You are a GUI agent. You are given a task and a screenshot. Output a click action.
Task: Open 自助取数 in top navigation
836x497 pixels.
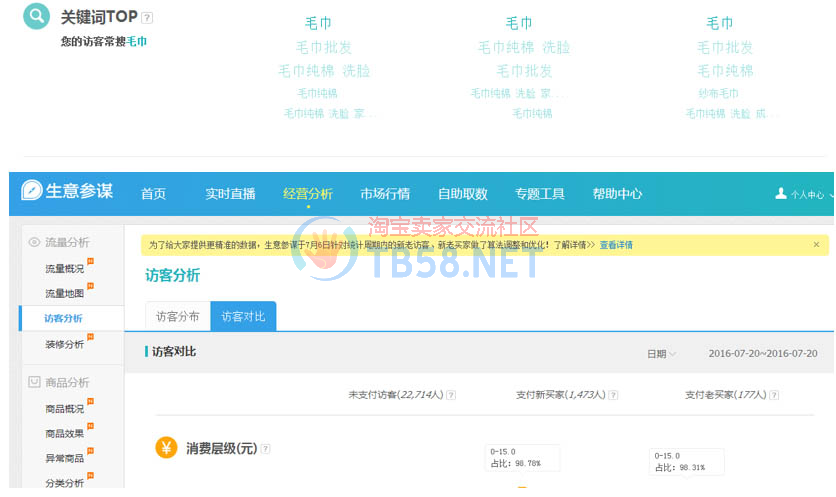point(463,194)
